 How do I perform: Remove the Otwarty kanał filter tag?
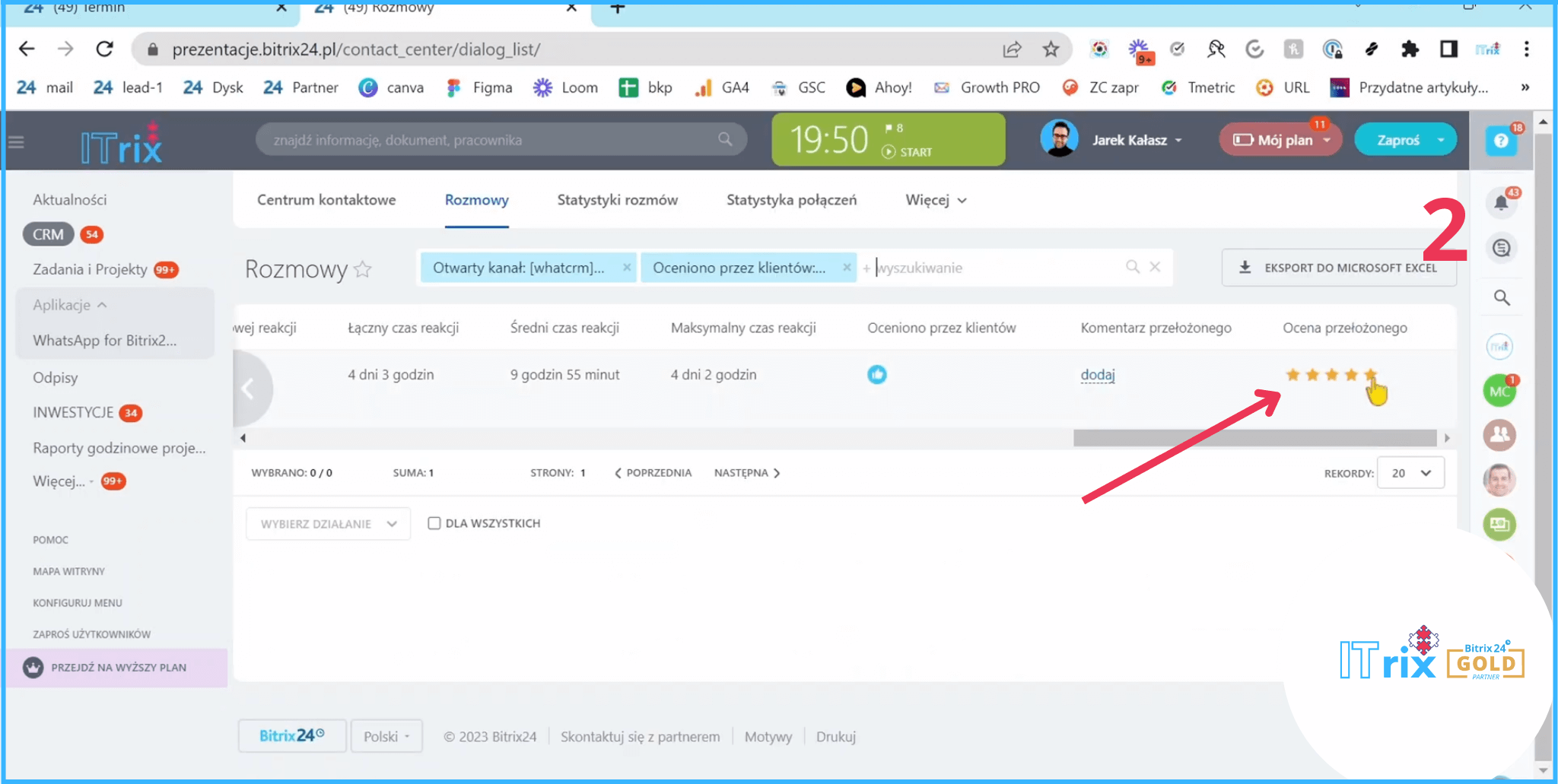626,268
